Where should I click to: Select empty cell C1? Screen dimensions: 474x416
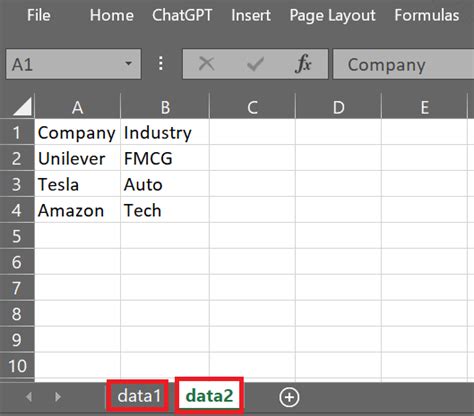pyautogui.click(x=252, y=132)
